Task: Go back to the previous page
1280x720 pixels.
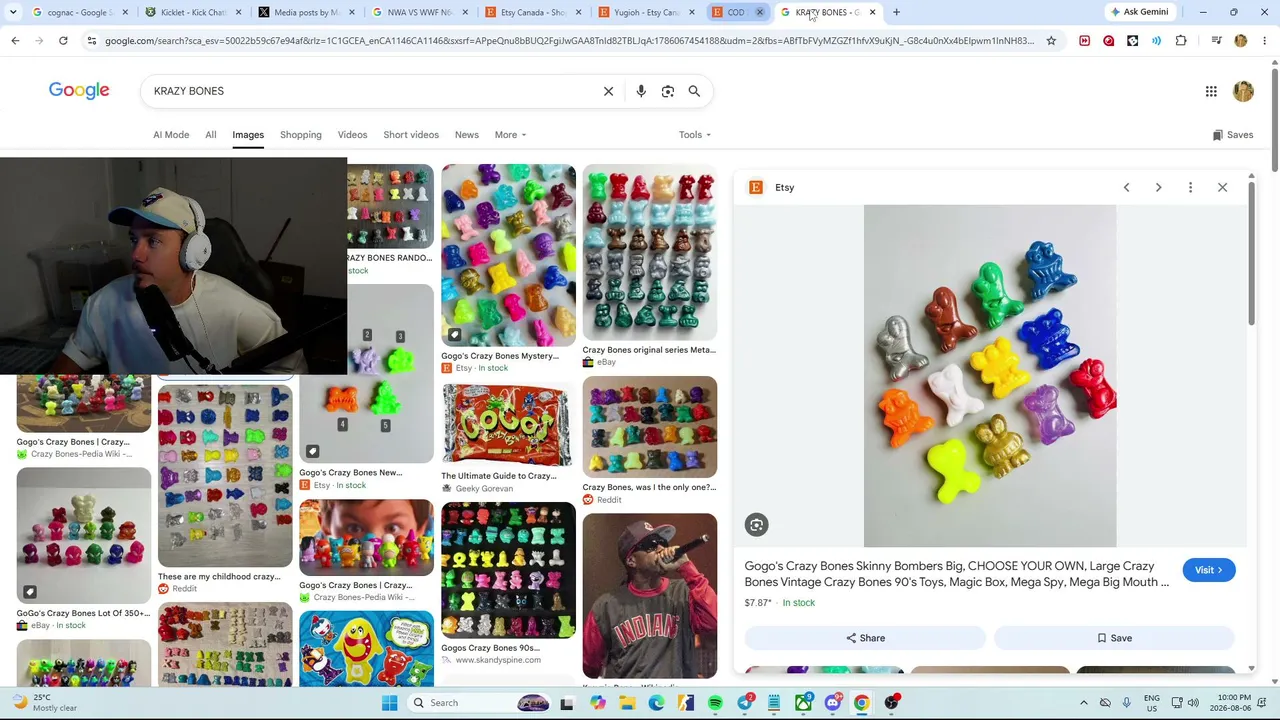Action: 15,41
